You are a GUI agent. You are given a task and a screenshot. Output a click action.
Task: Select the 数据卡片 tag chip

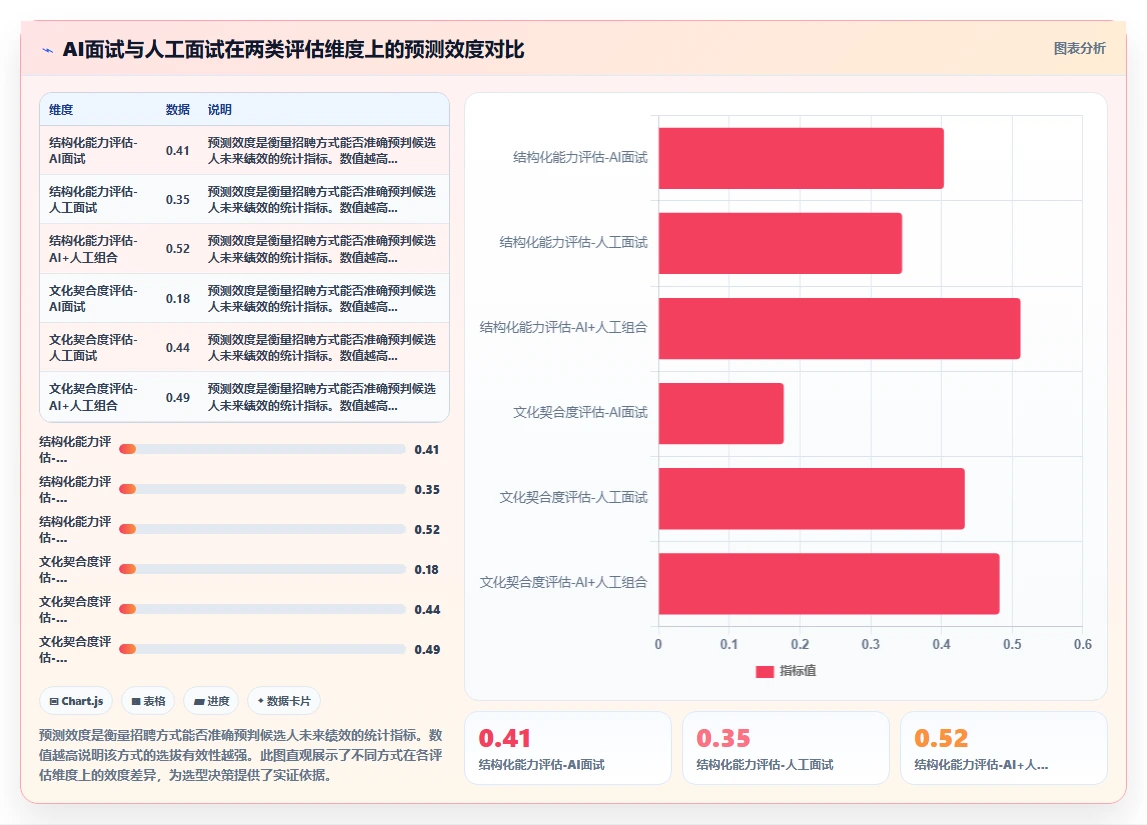click(284, 701)
